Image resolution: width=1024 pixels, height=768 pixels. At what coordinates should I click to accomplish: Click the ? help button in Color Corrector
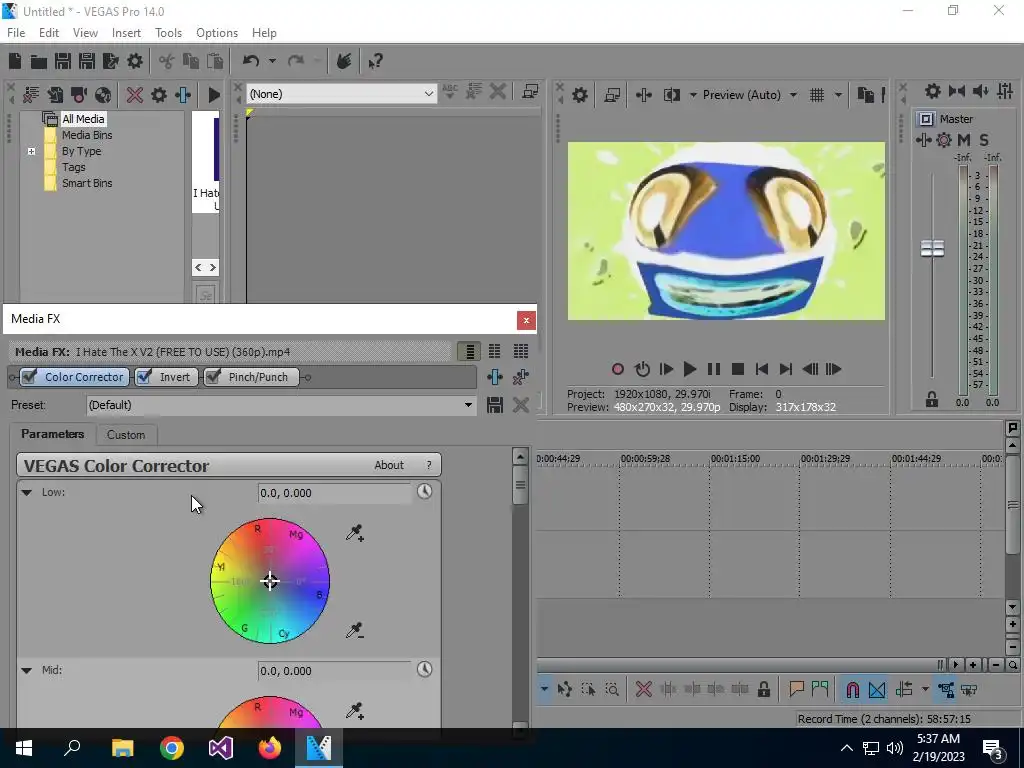pos(428,465)
